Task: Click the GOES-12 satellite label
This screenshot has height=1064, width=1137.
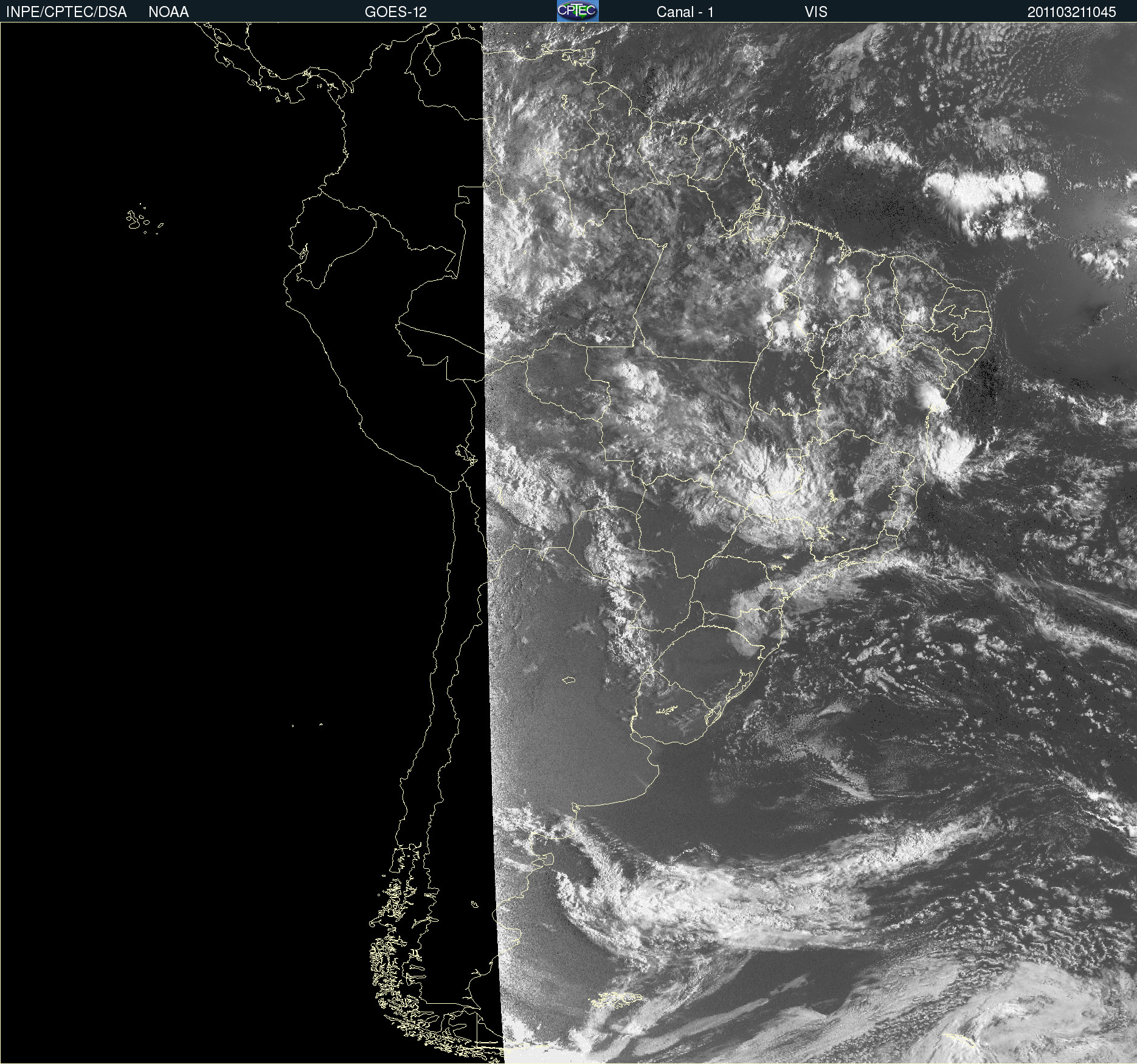Action: (x=396, y=12)
